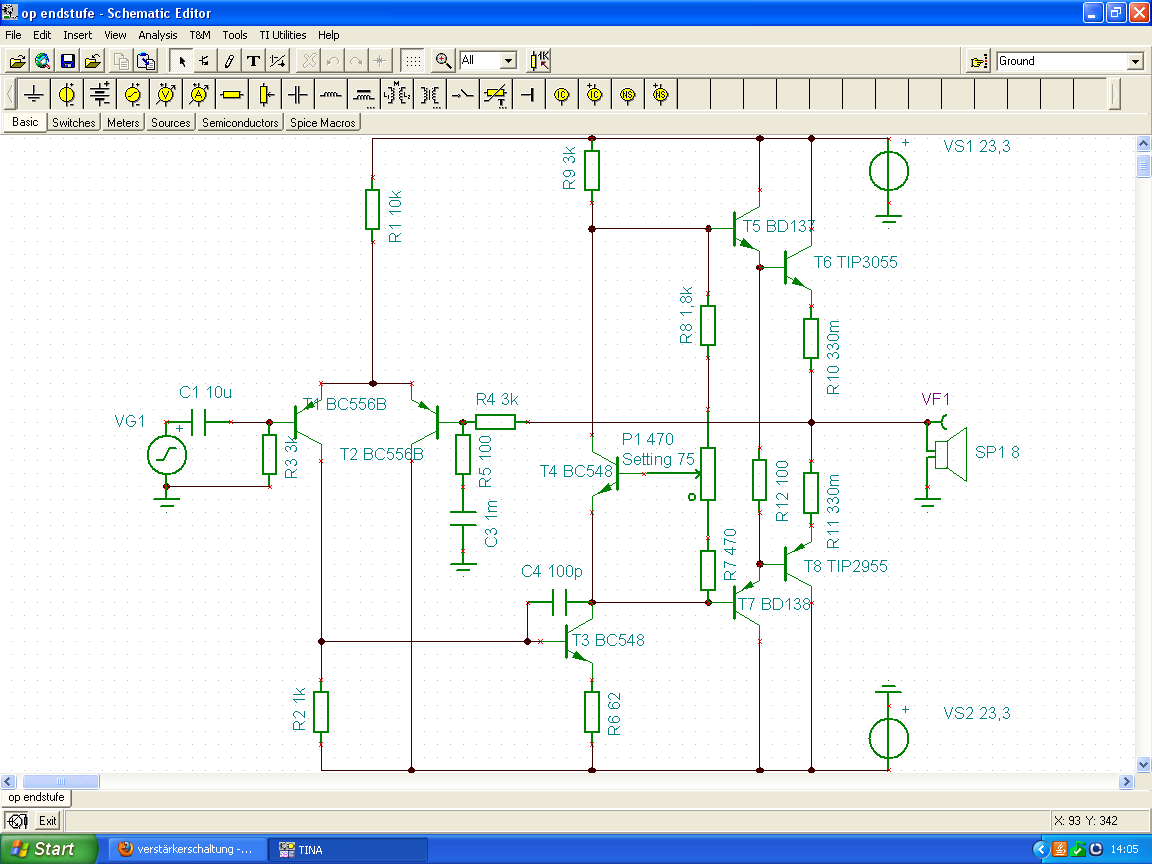Insert a Capacitor component
The image size is (1152, 864).
coord(298,95)
